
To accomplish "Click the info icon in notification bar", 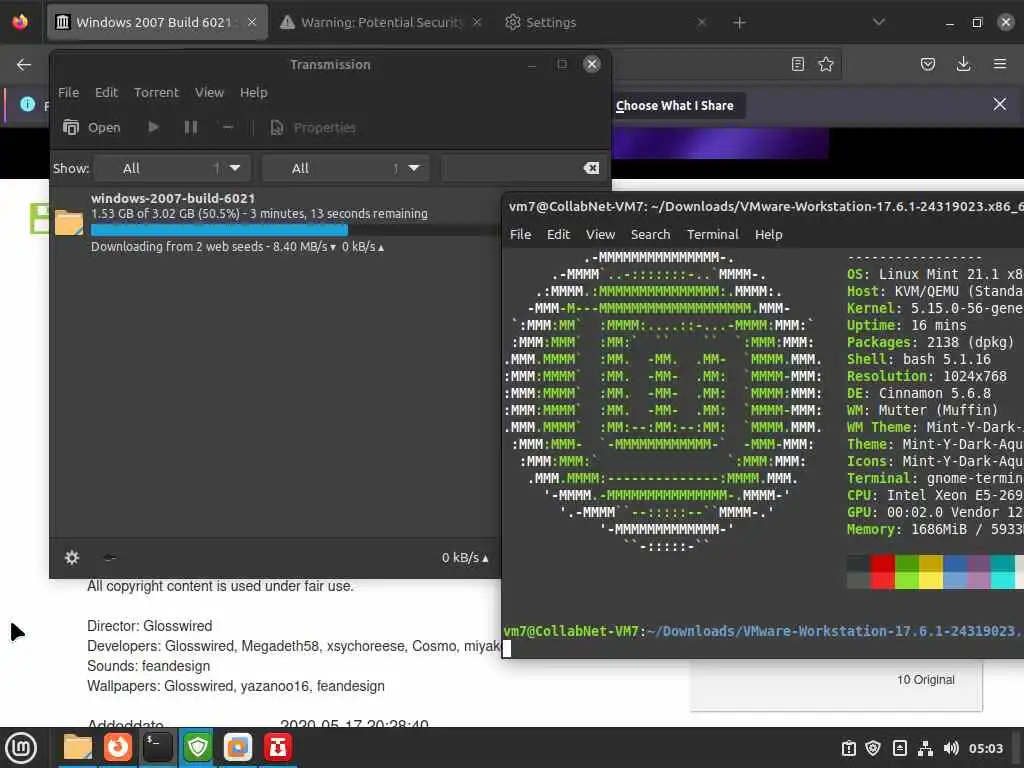I will point(27,104).
